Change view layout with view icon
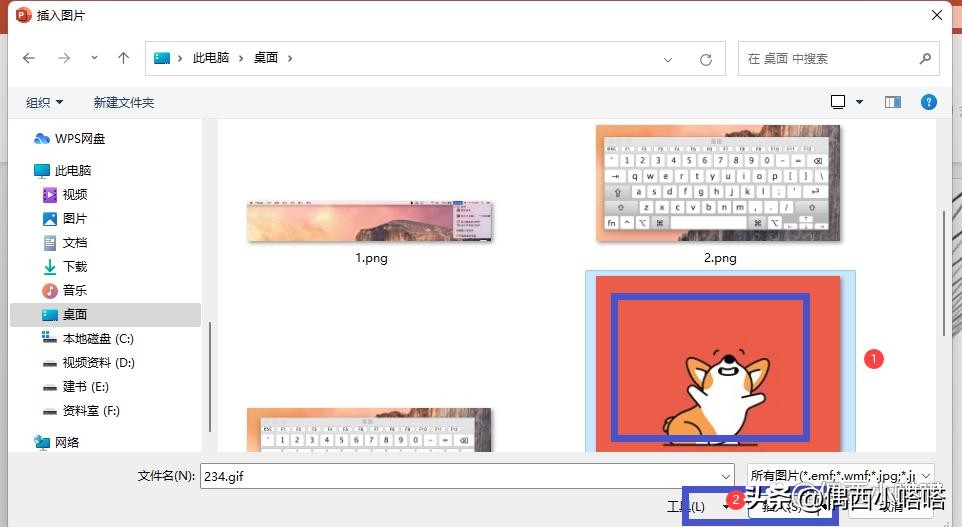Screen dimensions: 962x527 (x=837, y=102)
